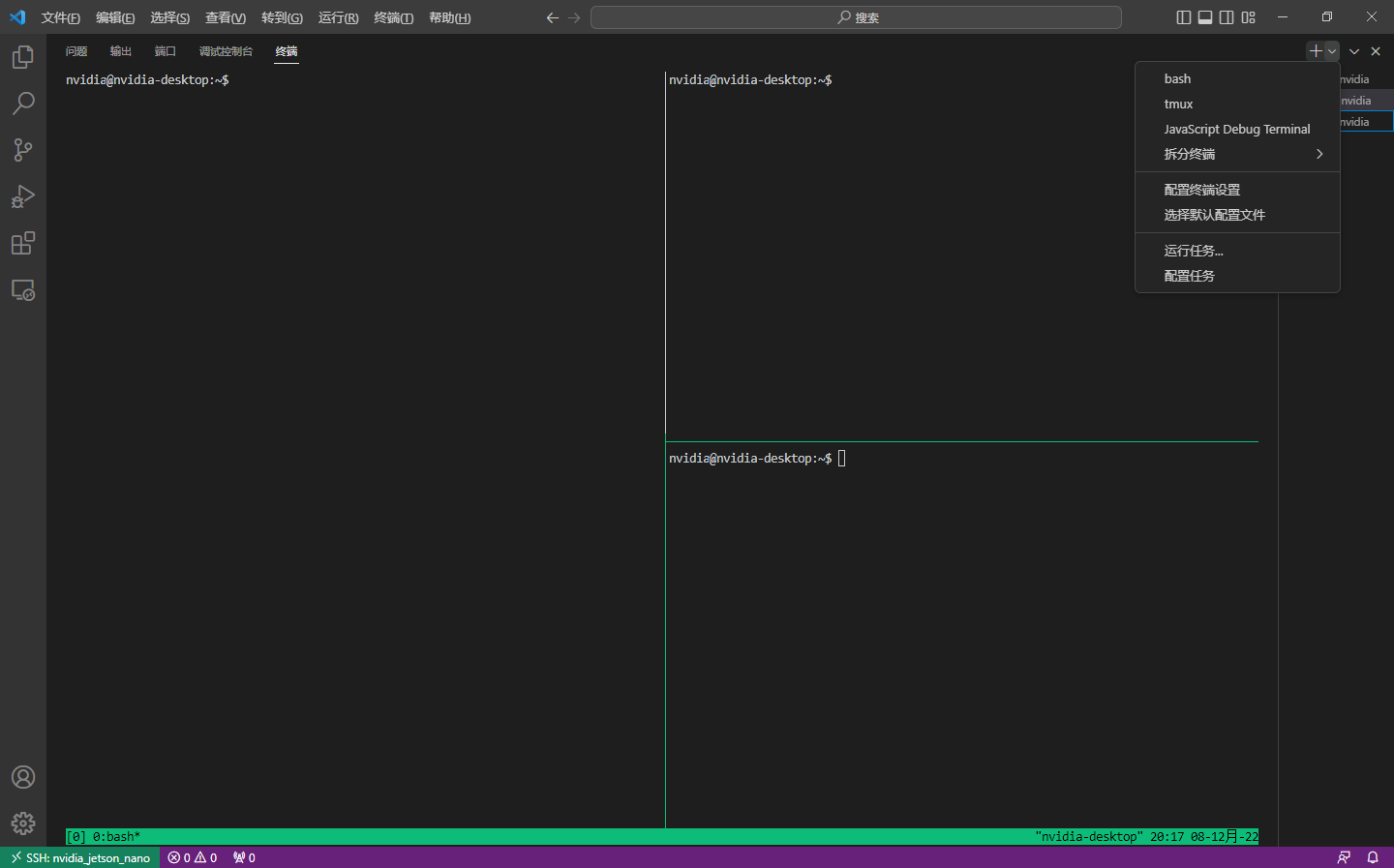Expand the 拆分终端 submenu
The width and height of the screenshot is (1394, 868).
point(1237,154)
